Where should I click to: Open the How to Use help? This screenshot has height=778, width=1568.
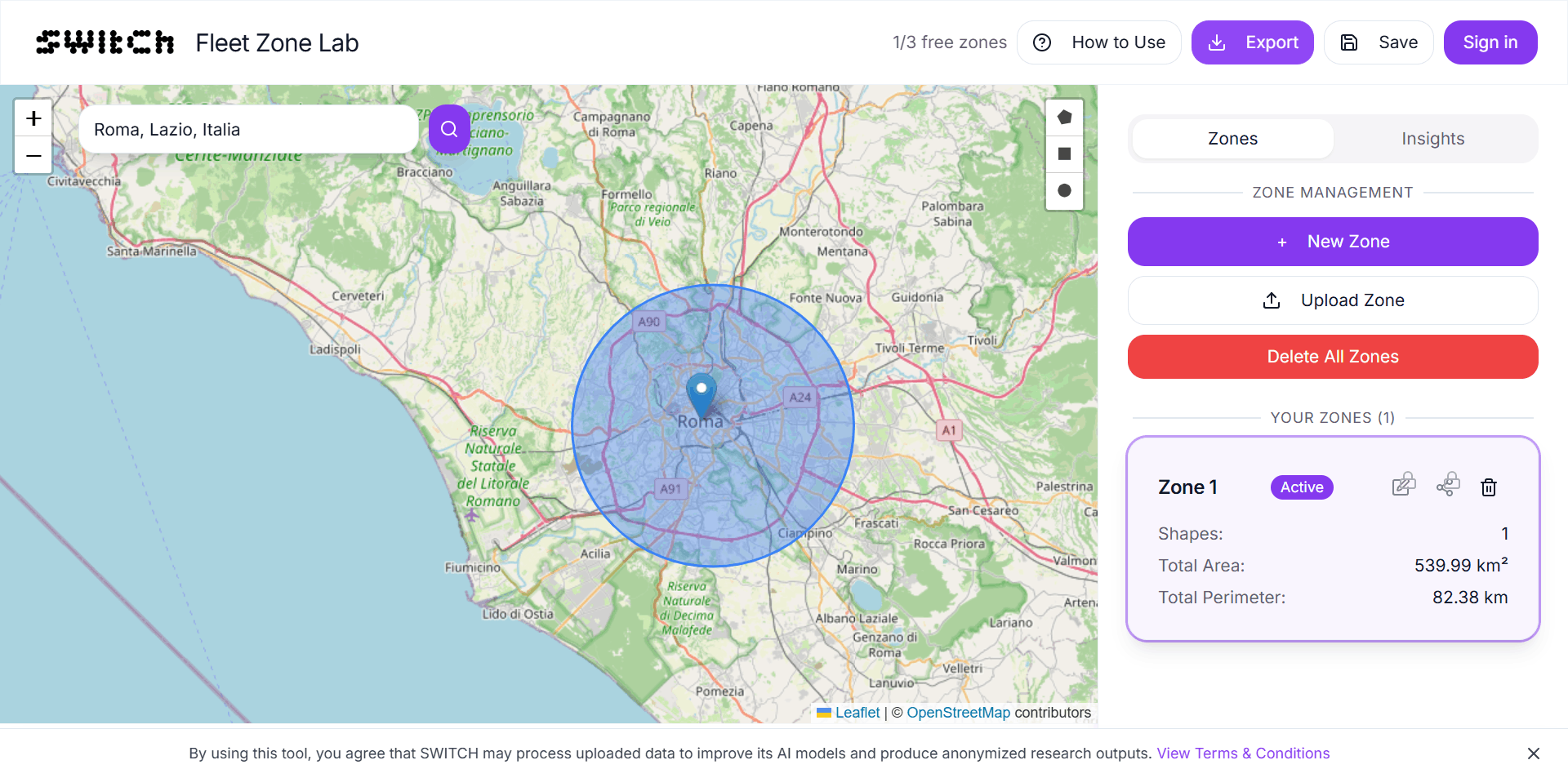tap(1099, 42)
